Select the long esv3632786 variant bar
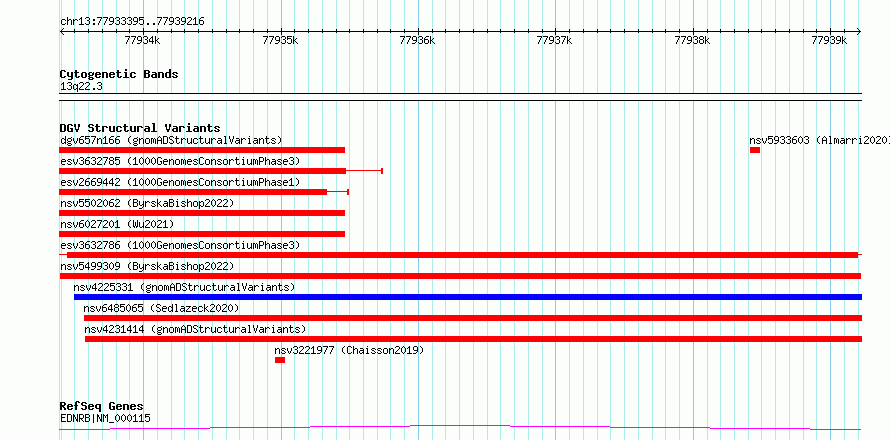890x440 pixels. pos(461,255)
